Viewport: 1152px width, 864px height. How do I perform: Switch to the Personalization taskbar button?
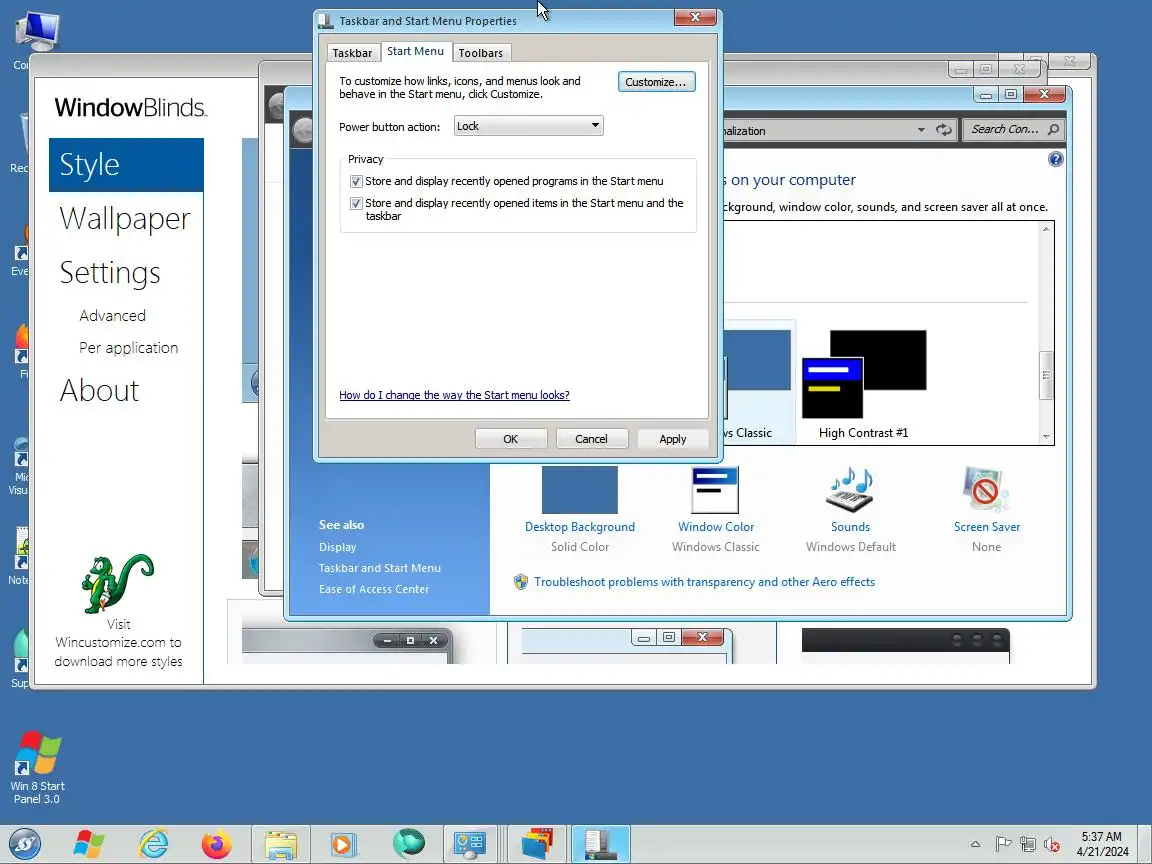538,844
